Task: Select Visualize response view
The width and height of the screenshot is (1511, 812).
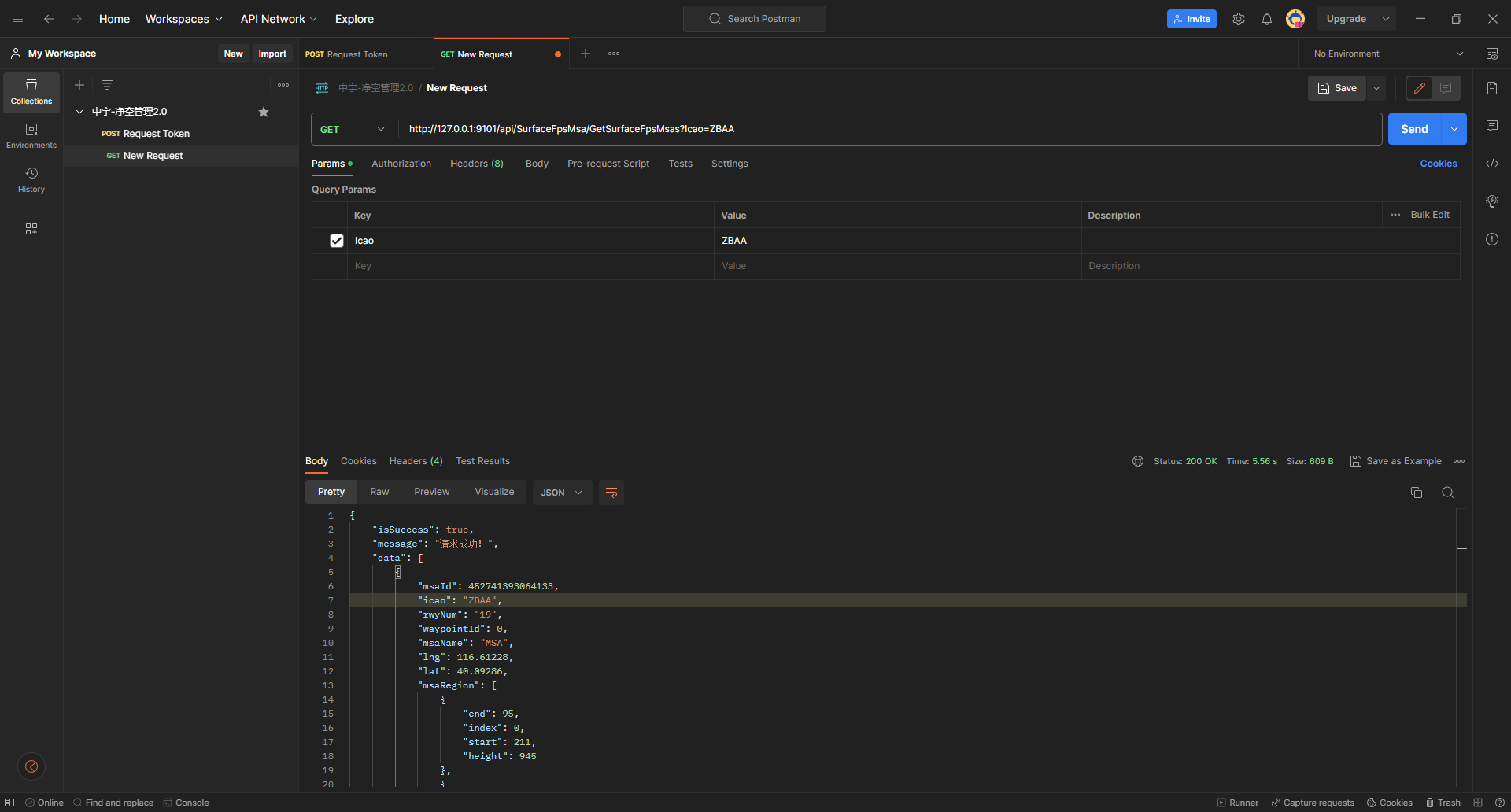Action: coord(494,492)
